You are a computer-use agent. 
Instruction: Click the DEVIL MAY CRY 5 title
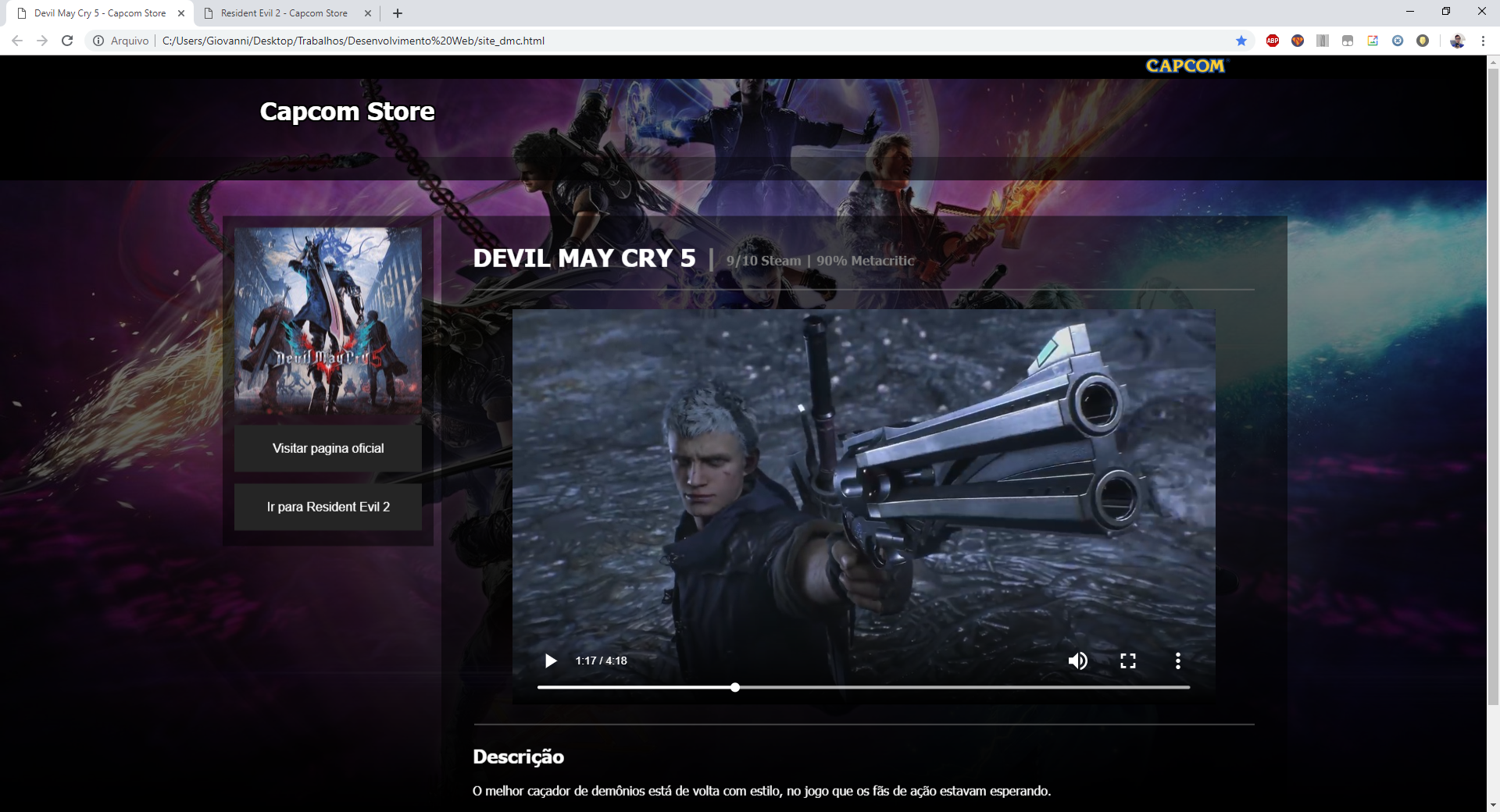(x=584, y=258)
